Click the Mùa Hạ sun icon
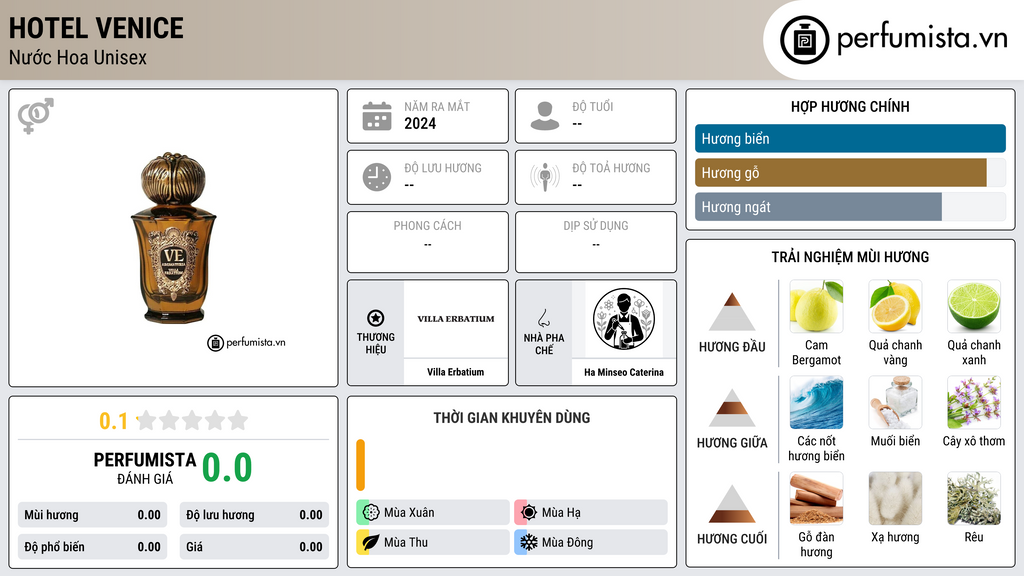1024x576 pixels. tap(529, 512)
